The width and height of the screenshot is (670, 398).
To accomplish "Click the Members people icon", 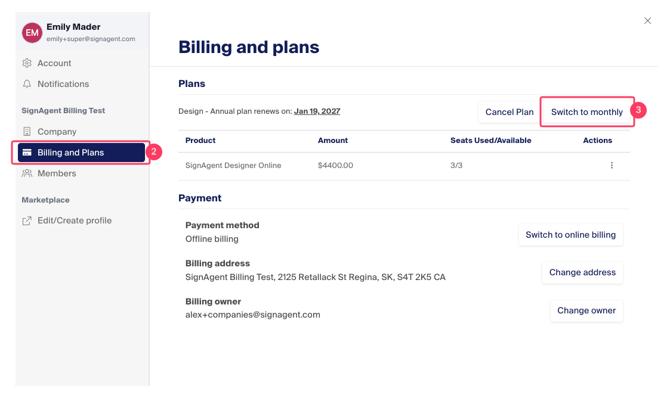I will pyautogui.click(x=27, y=173).
